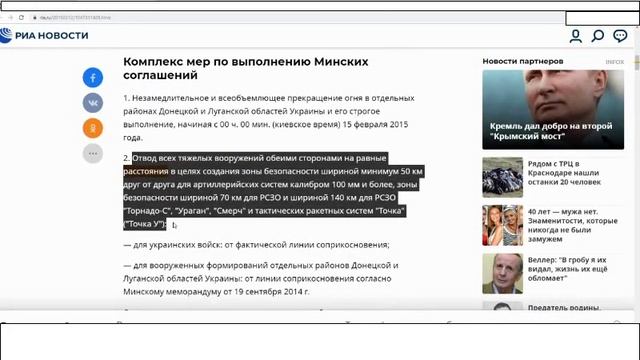Click the RIA Novosti logo

pyautogui.click(x=44, y=36)
